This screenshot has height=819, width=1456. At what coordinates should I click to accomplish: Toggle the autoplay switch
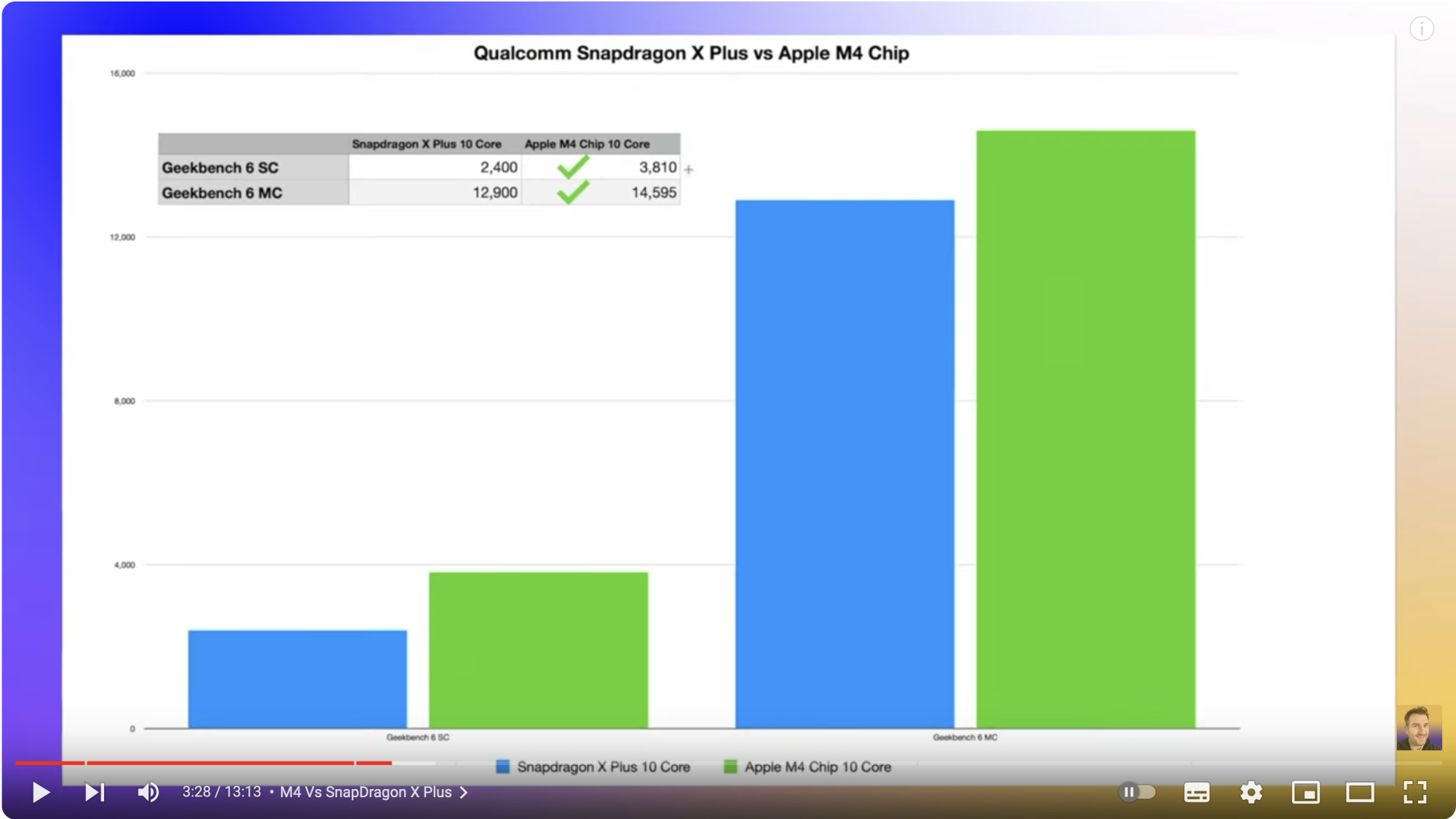(1137, 792)
